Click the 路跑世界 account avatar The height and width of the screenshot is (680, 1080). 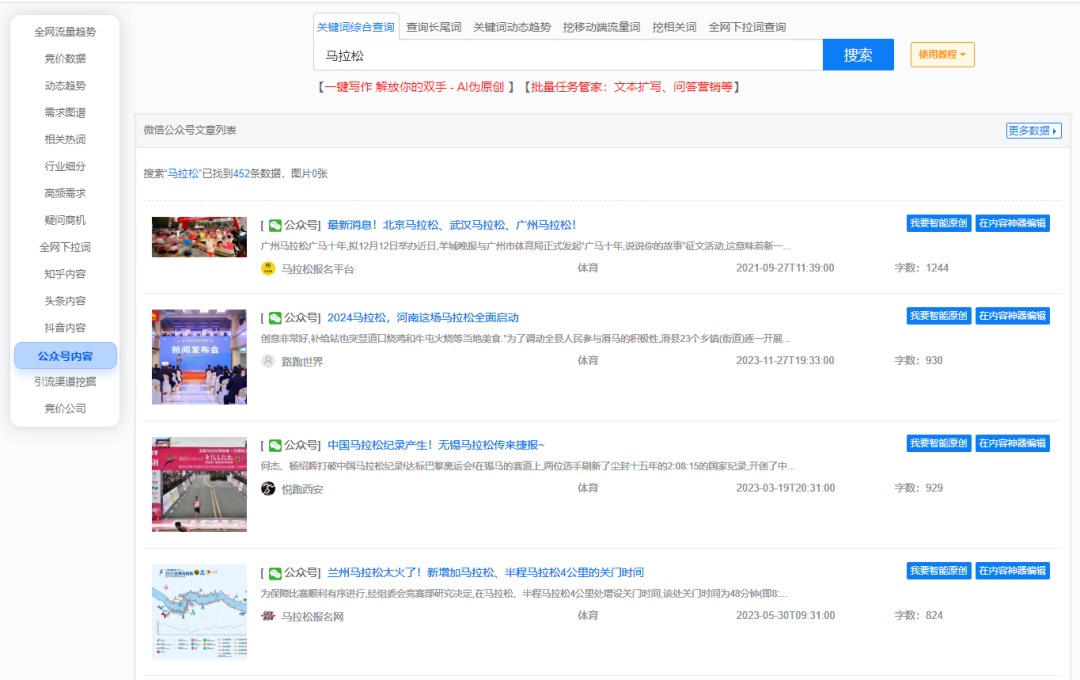(268, 361)
